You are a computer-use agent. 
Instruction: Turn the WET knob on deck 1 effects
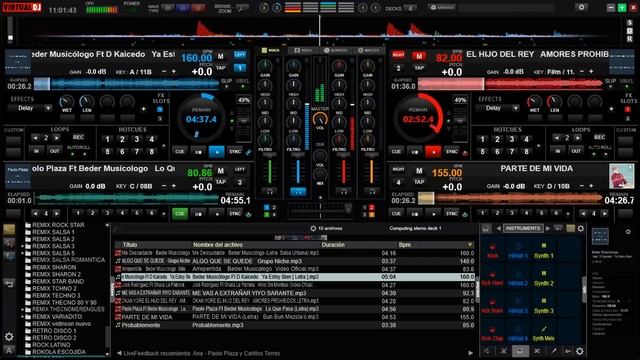(x=67, y=102)
